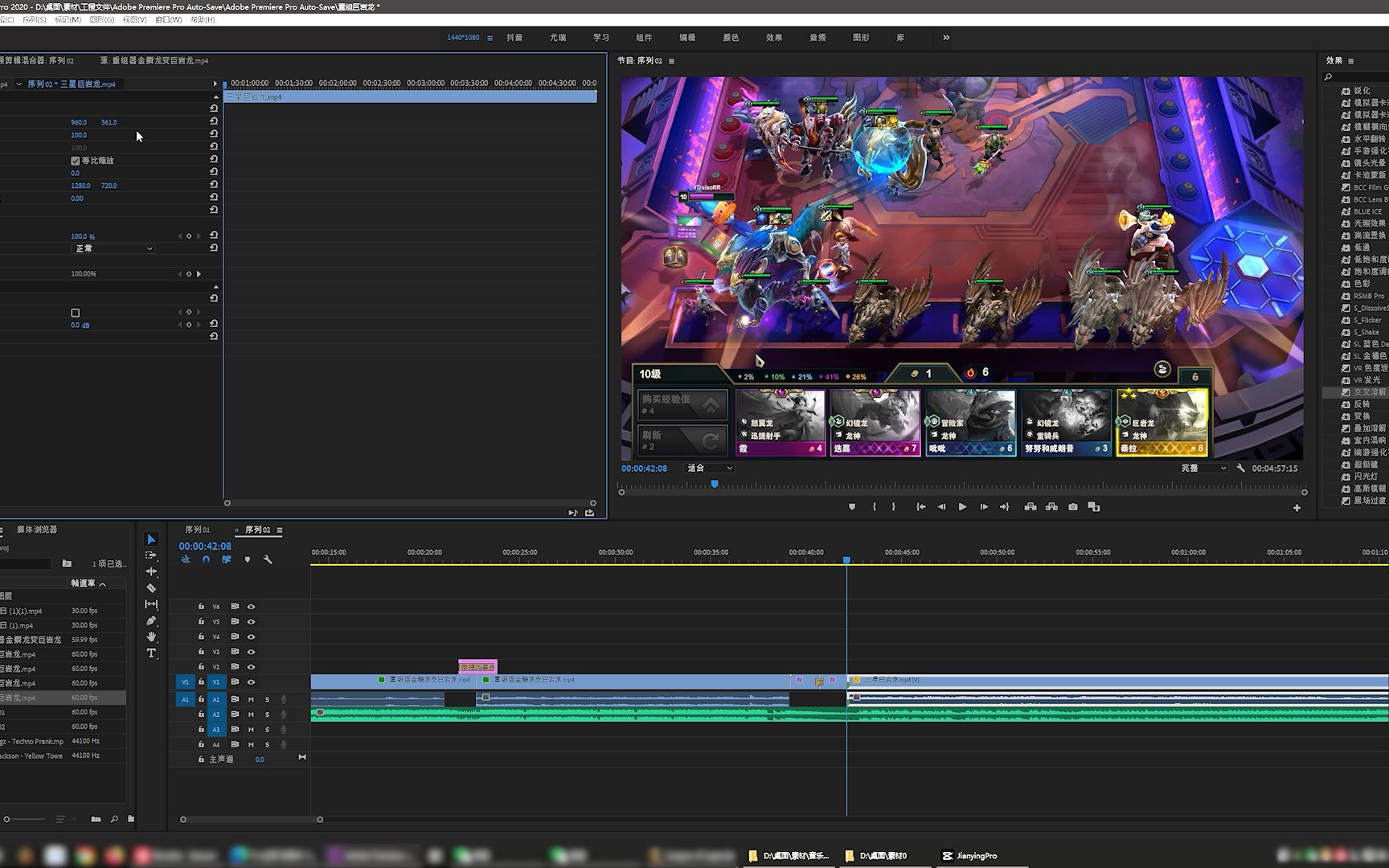The image size is (1389, 868).
Task: Toggle V2 track visibility eye
Action: (x=252, y=667)
